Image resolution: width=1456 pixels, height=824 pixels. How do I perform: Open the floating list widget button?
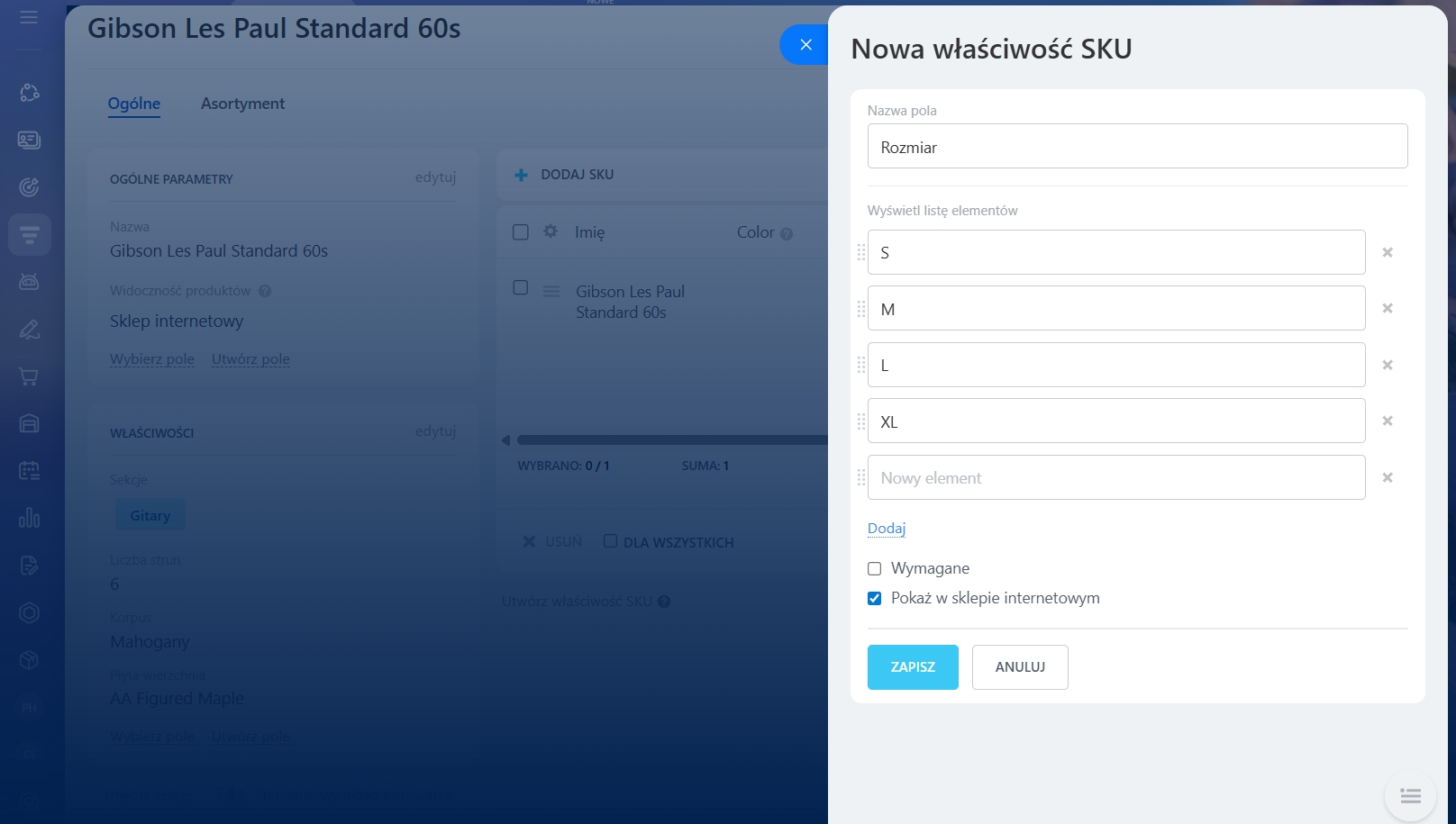pyautogui.click(x=1410, y=795)
